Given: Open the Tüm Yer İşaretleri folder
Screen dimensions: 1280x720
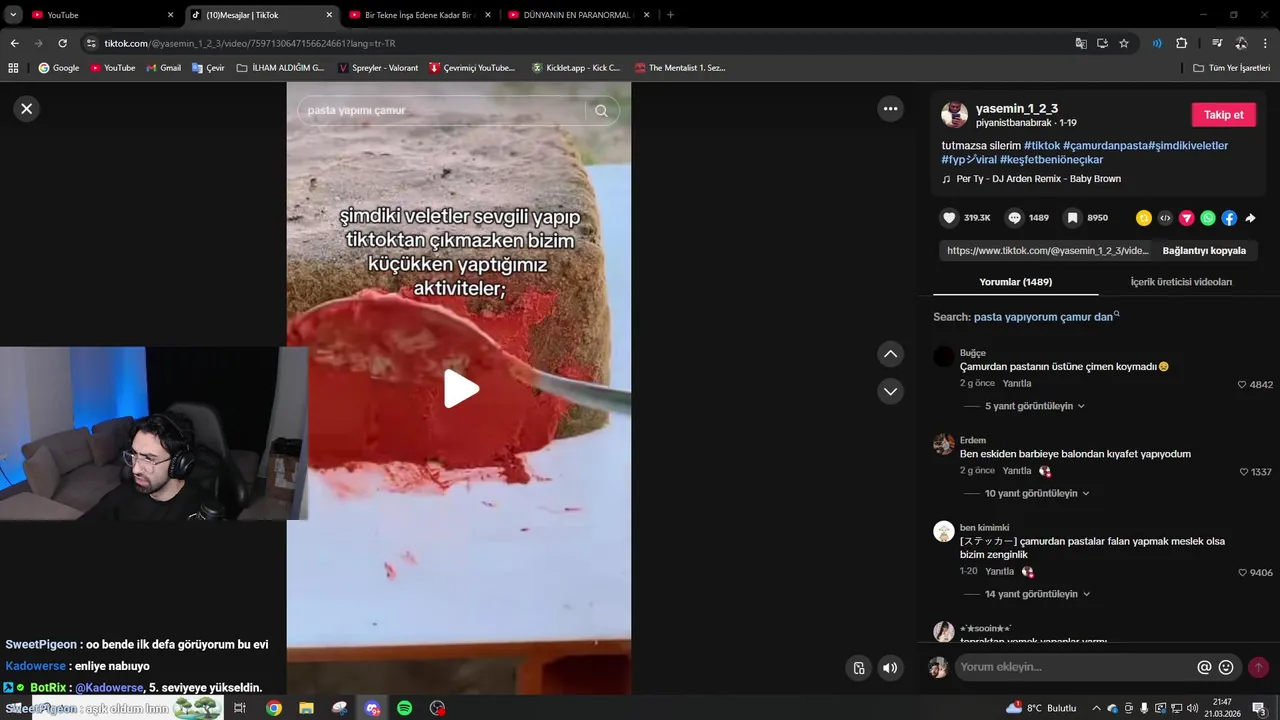Looking at the screenshot, I should pos(1231,68).
